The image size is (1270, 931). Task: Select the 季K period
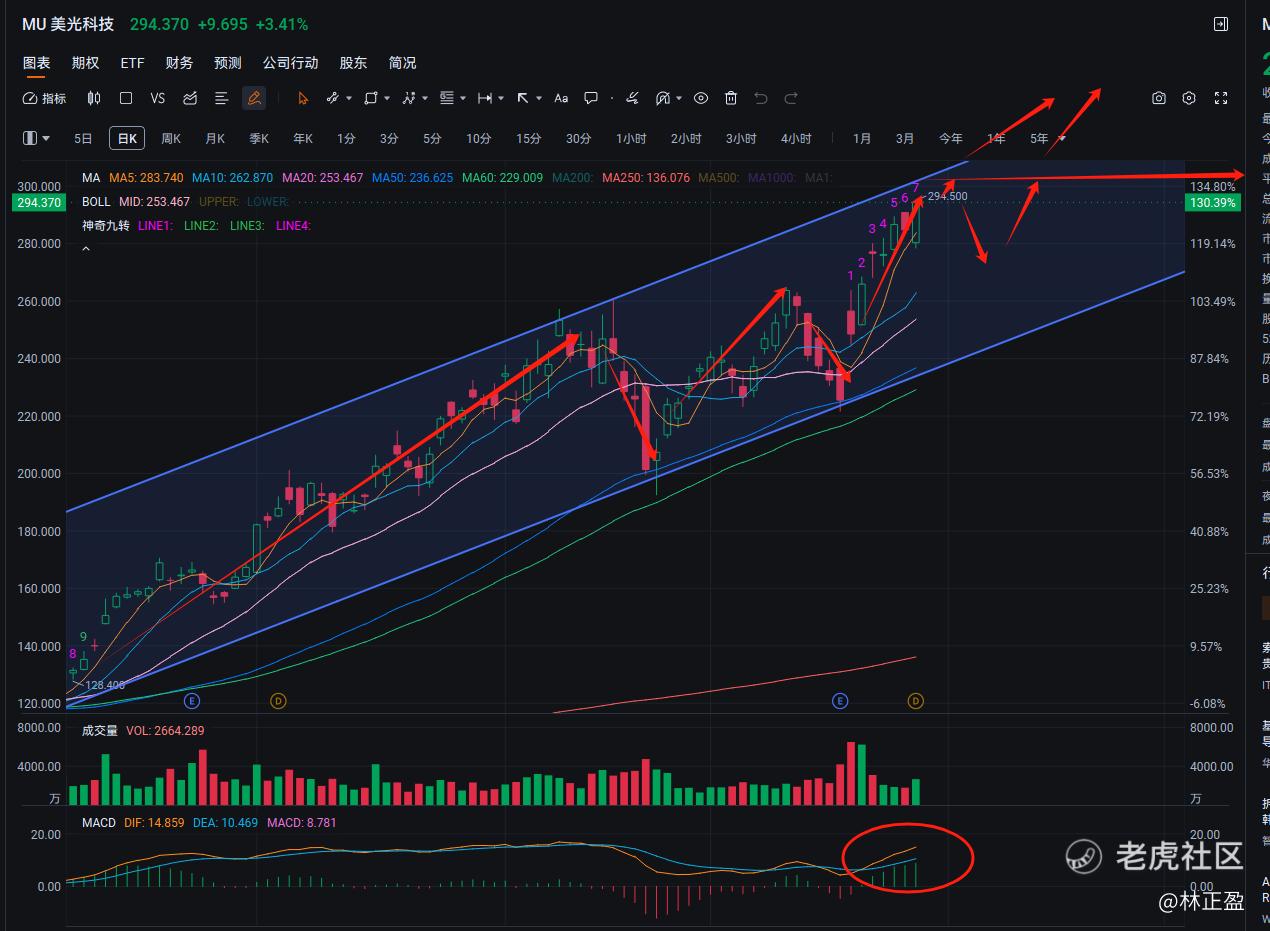click(x=259, y=138)
